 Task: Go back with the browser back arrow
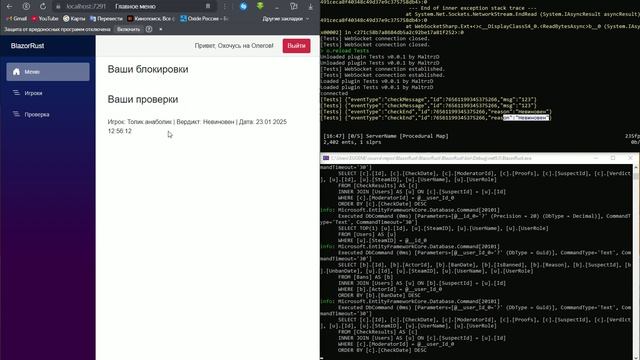click(x=9, y=7)
